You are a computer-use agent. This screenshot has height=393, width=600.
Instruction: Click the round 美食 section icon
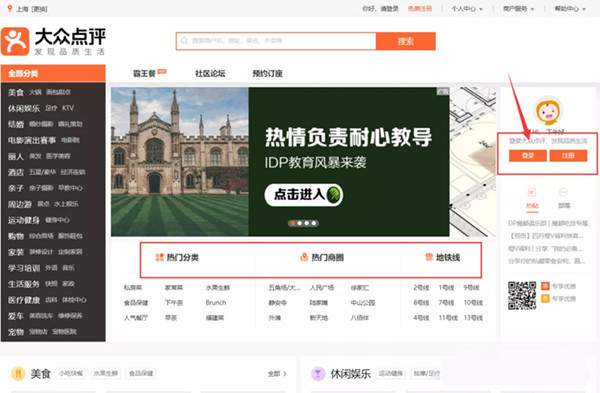(18, 373)
